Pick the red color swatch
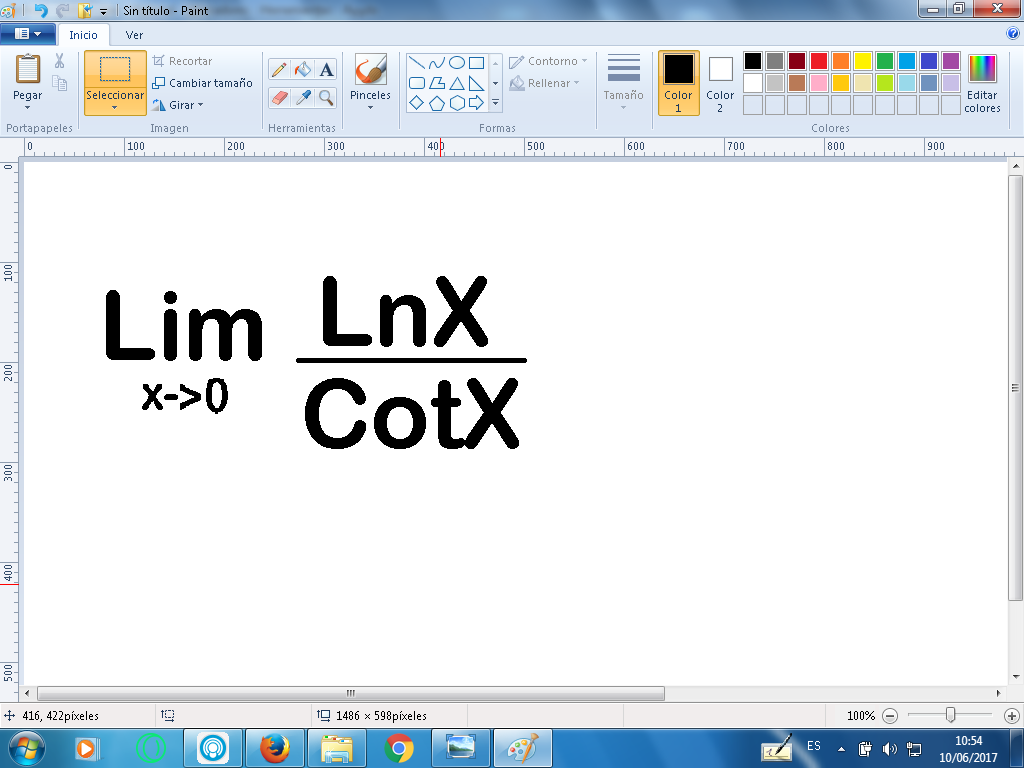This screenshot has width=1024, height=768. (x=818, y=61)
